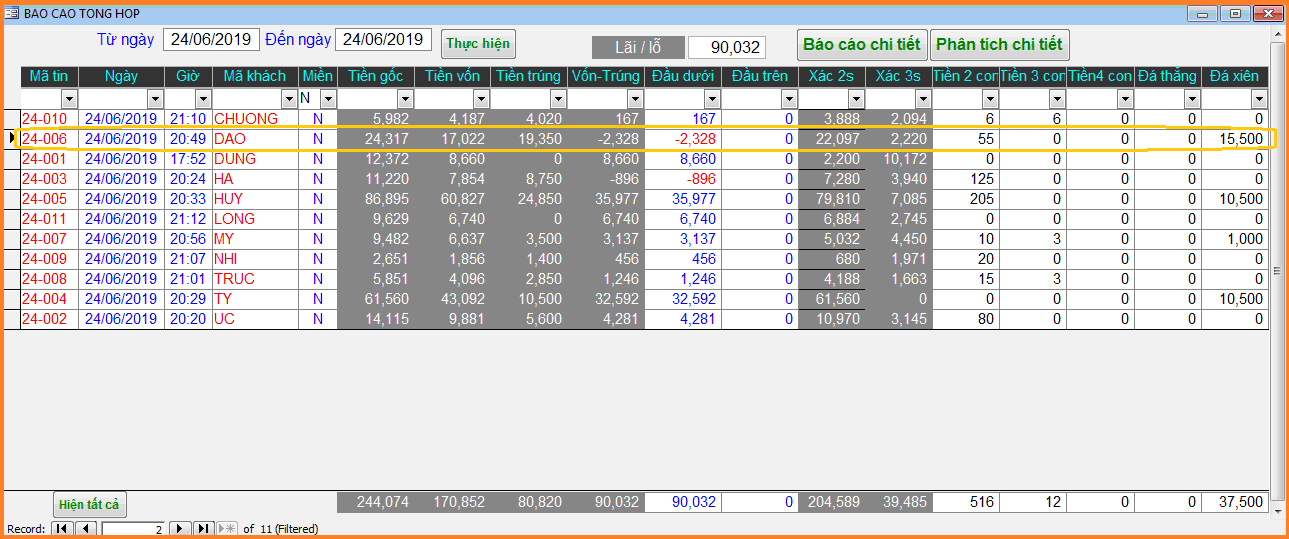Viewport: 1289px width, 539px height.
Task: Select customer HUY in the table
Action: pyautogui.click(x=229, y=199)
